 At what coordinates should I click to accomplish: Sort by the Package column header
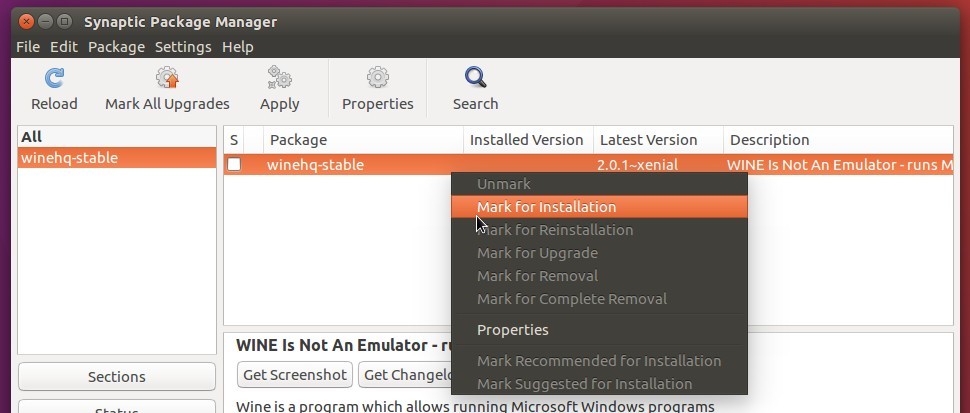click(x=363, y=140)
